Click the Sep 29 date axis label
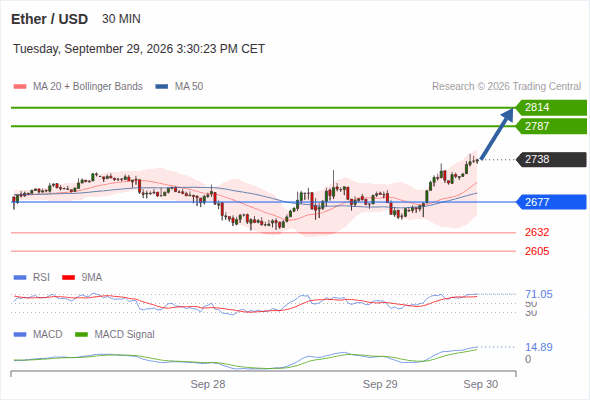This screenshot has width=590, height=400. click(x=380, y=384)
